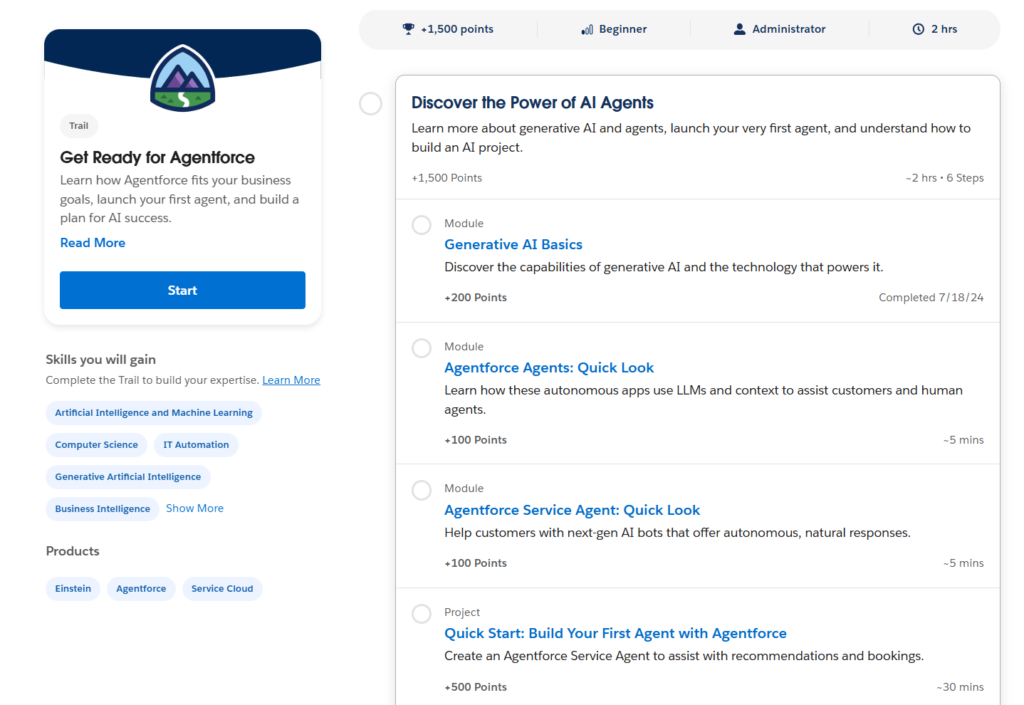This screenshot has height=705, width=1024.
Task: Click the Agentforce trail mountain badge icon
Action: [x=182, y=77]
